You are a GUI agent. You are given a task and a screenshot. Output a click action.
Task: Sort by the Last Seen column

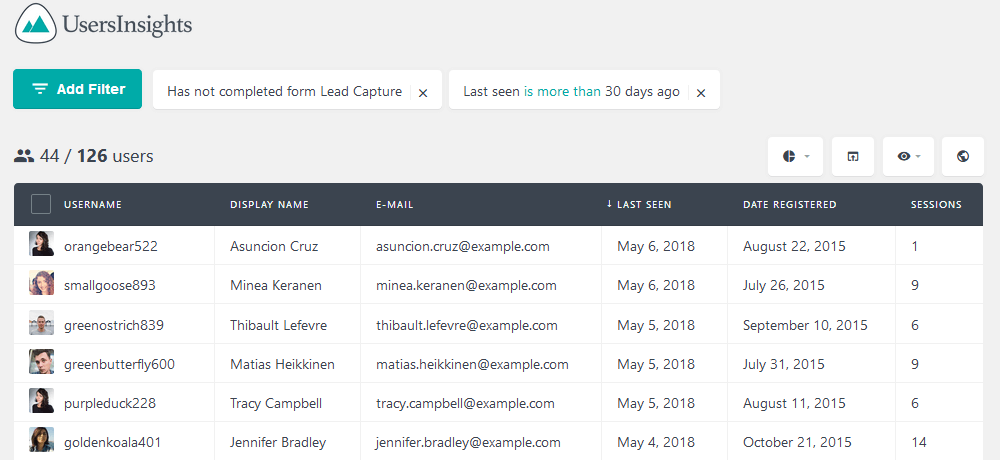[x=638, y=205]
